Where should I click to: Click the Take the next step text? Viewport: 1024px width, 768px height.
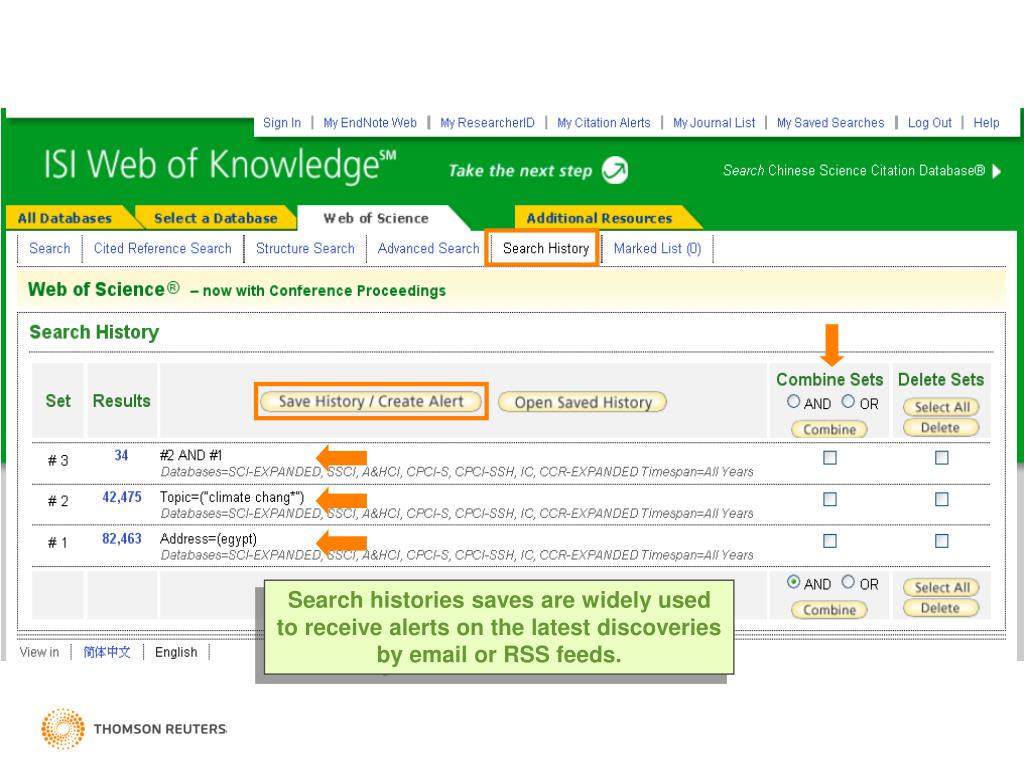[x=520, y=170]
